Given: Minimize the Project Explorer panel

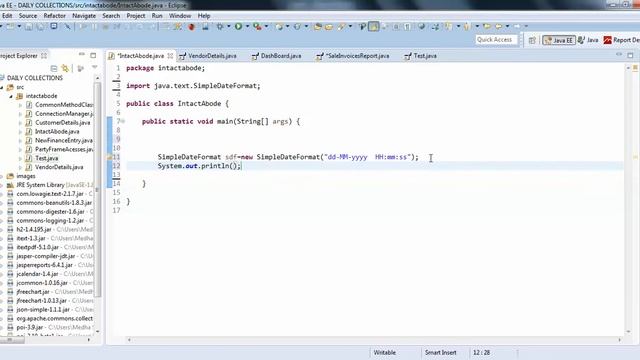Looking at the screenshot, I should [82, 54].
